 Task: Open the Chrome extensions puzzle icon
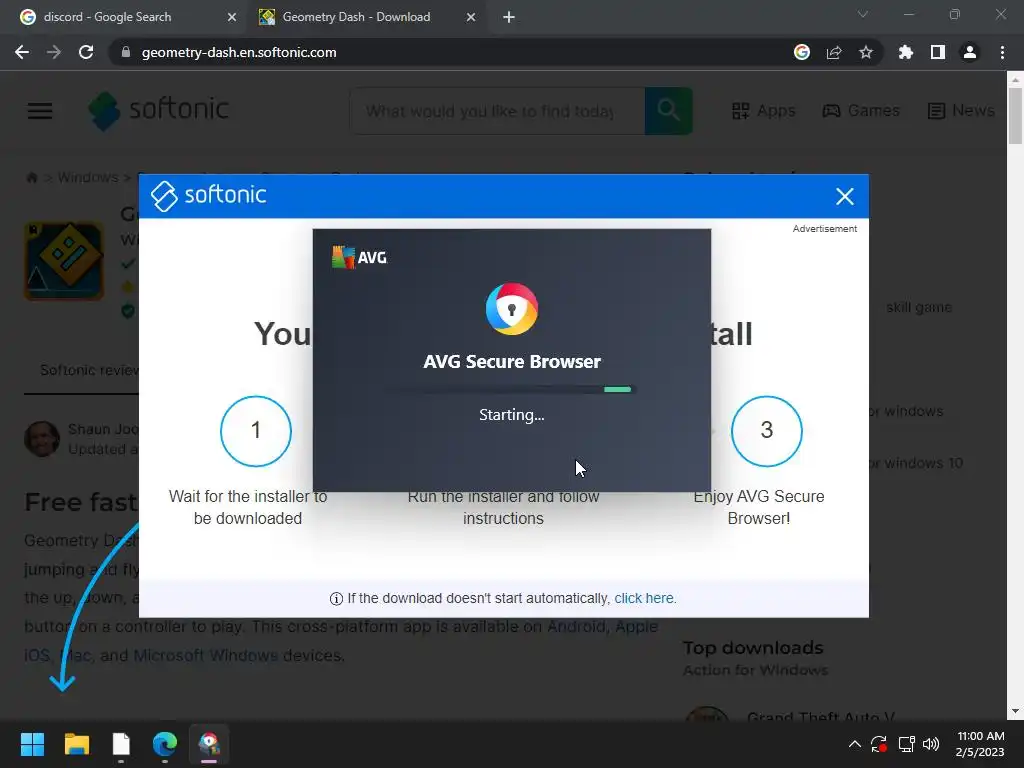click(x=906, y=52)
